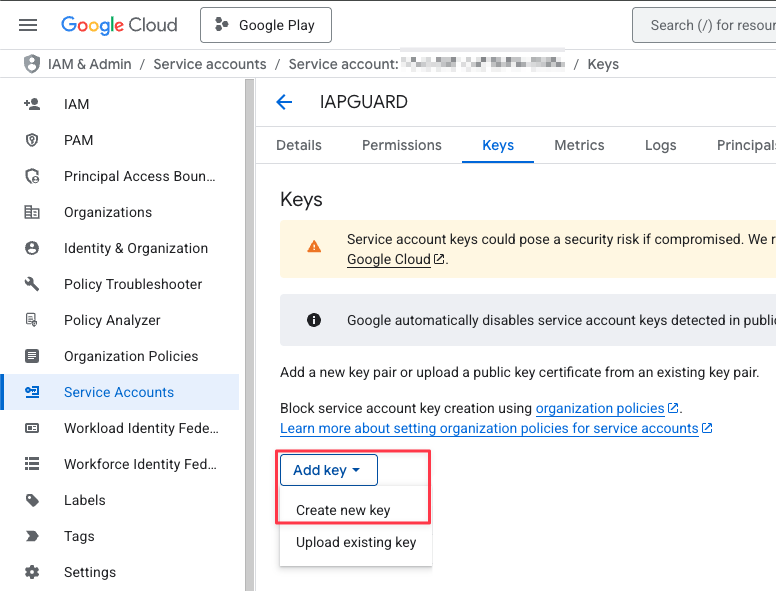Click the IAM sidebar icon

tap(32, 104)
